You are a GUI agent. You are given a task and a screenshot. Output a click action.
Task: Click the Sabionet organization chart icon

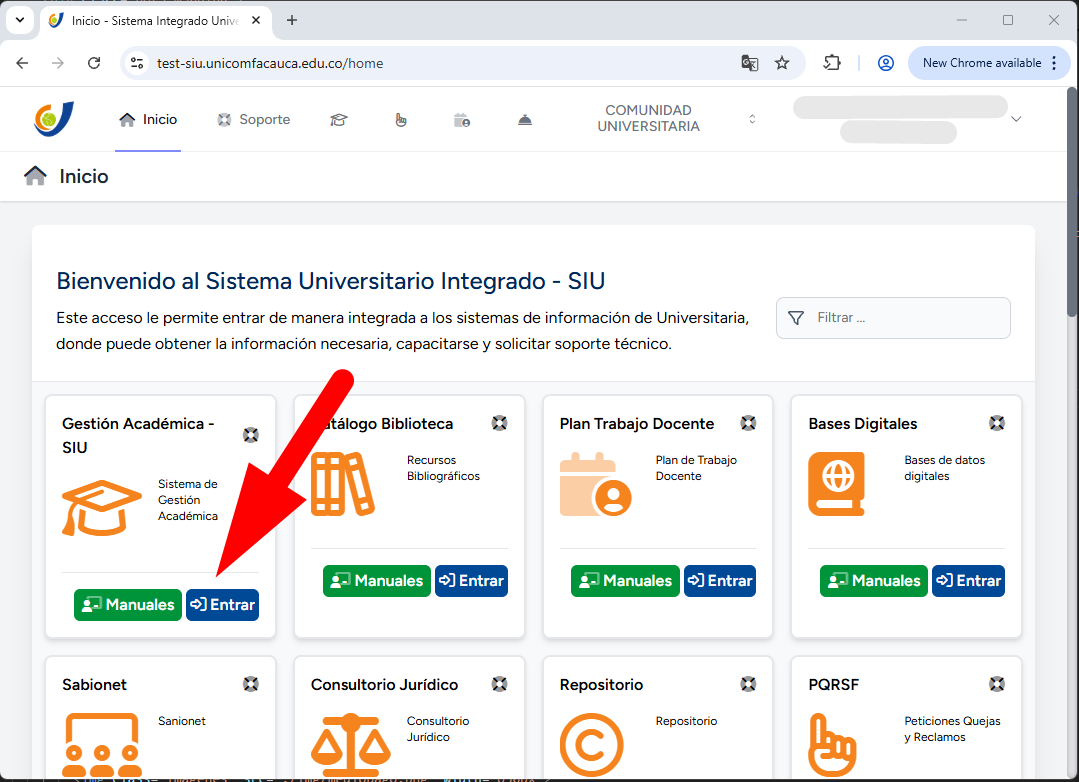point(103,745)
